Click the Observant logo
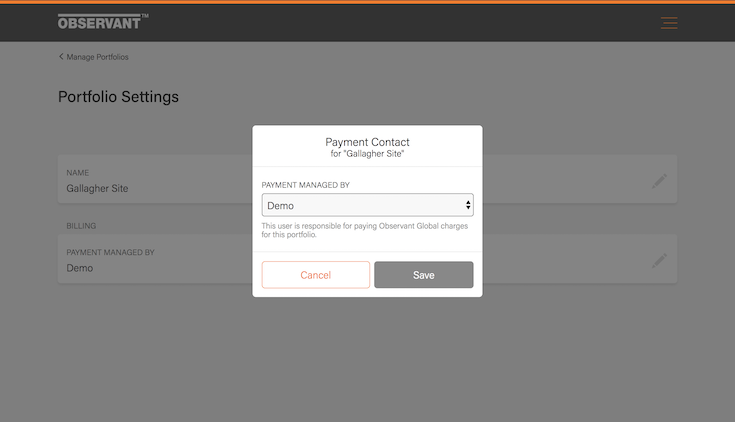Screen dimensions: 735x422 tap(102, 21)
